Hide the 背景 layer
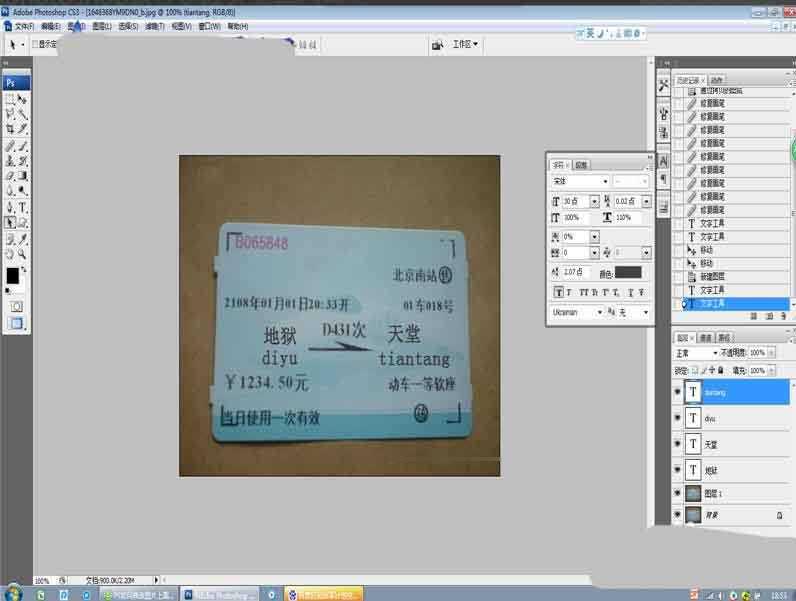 click(677, 515)
